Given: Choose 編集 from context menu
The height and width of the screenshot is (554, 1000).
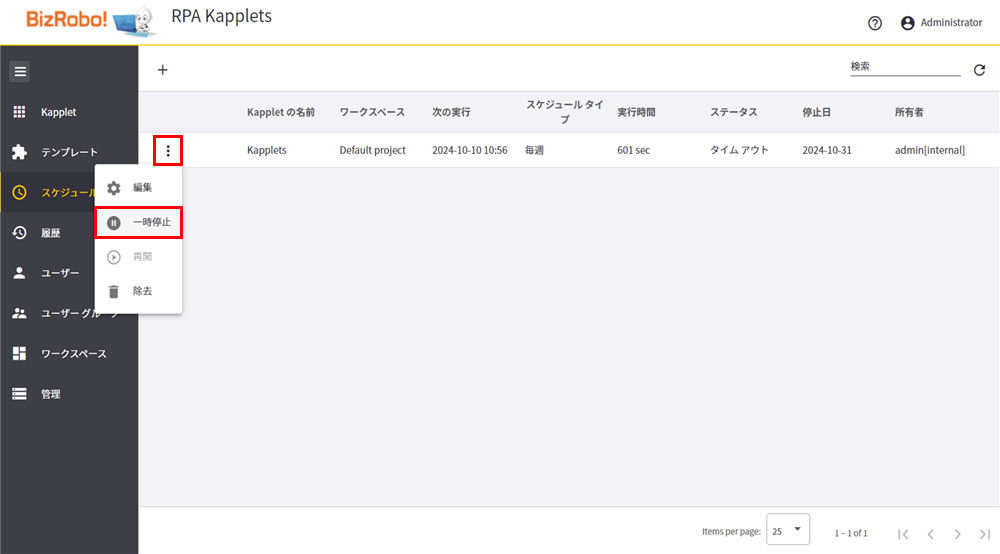Looking at the screenshot, I should tap(138, 187).
